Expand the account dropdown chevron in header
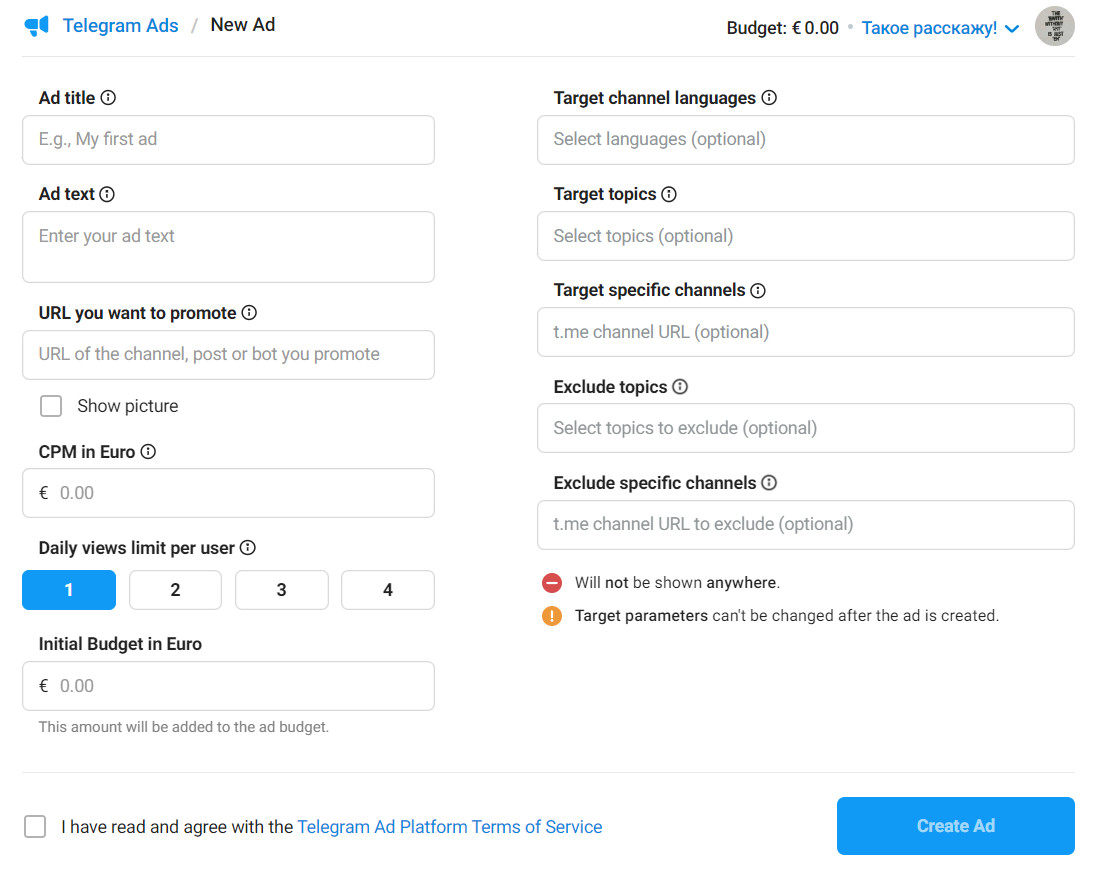This screenshot has height=895, width=1105. tap(1012, 29)
